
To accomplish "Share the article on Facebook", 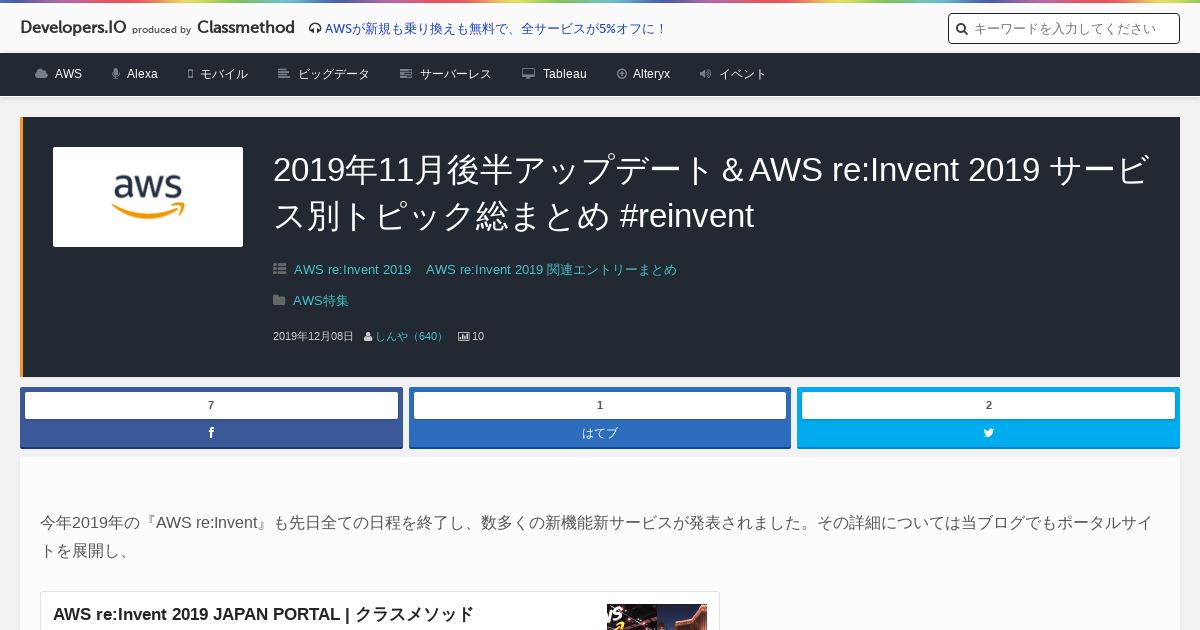I will click(211, 433).
